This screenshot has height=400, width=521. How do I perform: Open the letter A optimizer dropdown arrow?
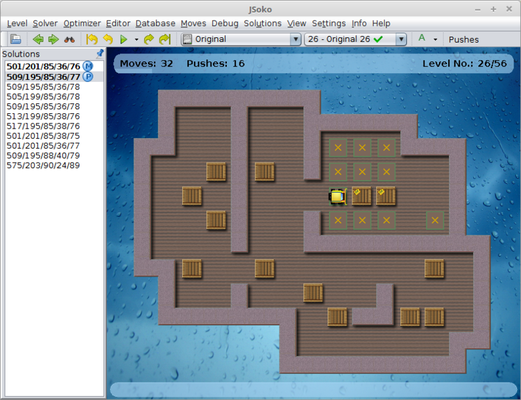point(435,39)
